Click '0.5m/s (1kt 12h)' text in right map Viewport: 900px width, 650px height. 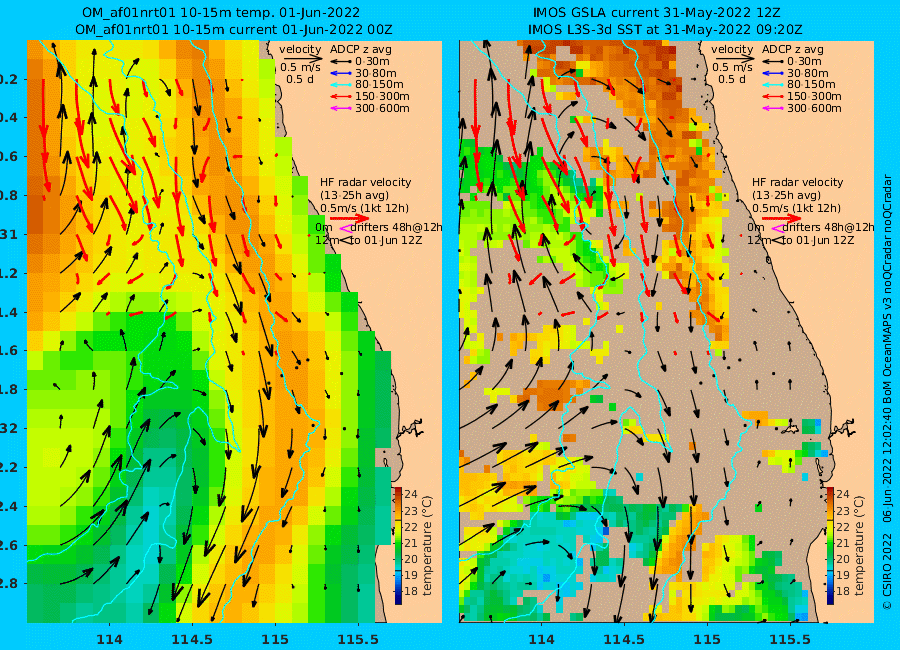(x=797, y=208)
